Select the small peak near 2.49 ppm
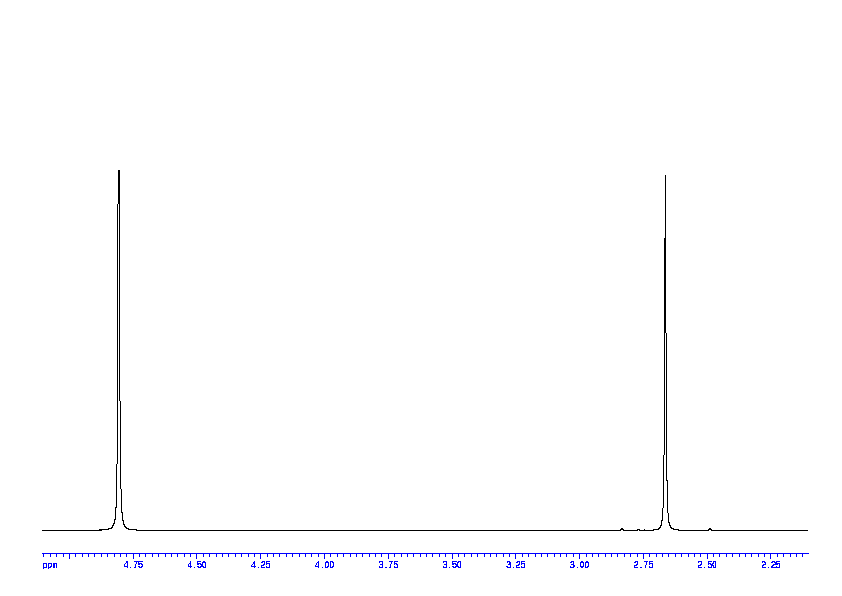 (709, 528)
